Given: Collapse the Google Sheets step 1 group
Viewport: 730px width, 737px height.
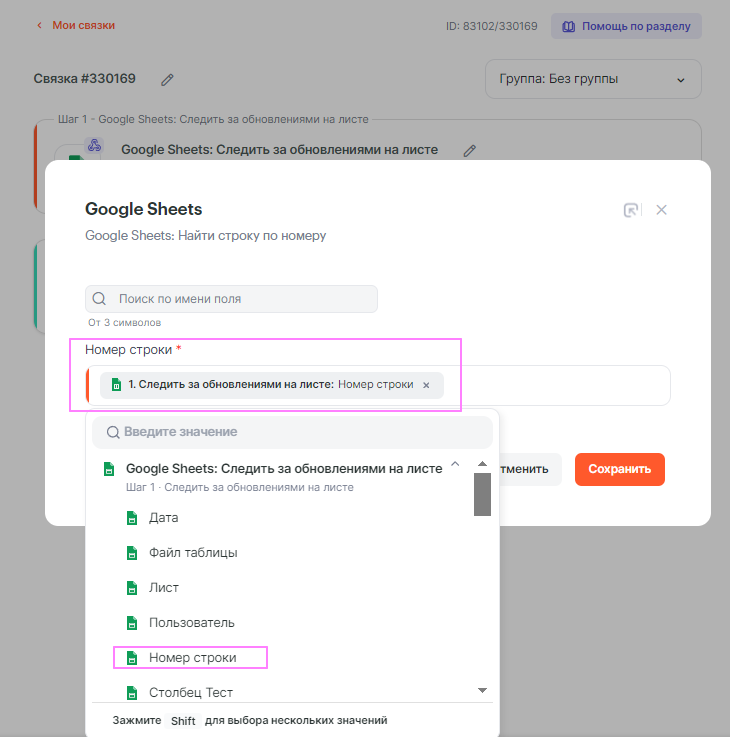Looking at the screenshot, I should pos(455,464).
